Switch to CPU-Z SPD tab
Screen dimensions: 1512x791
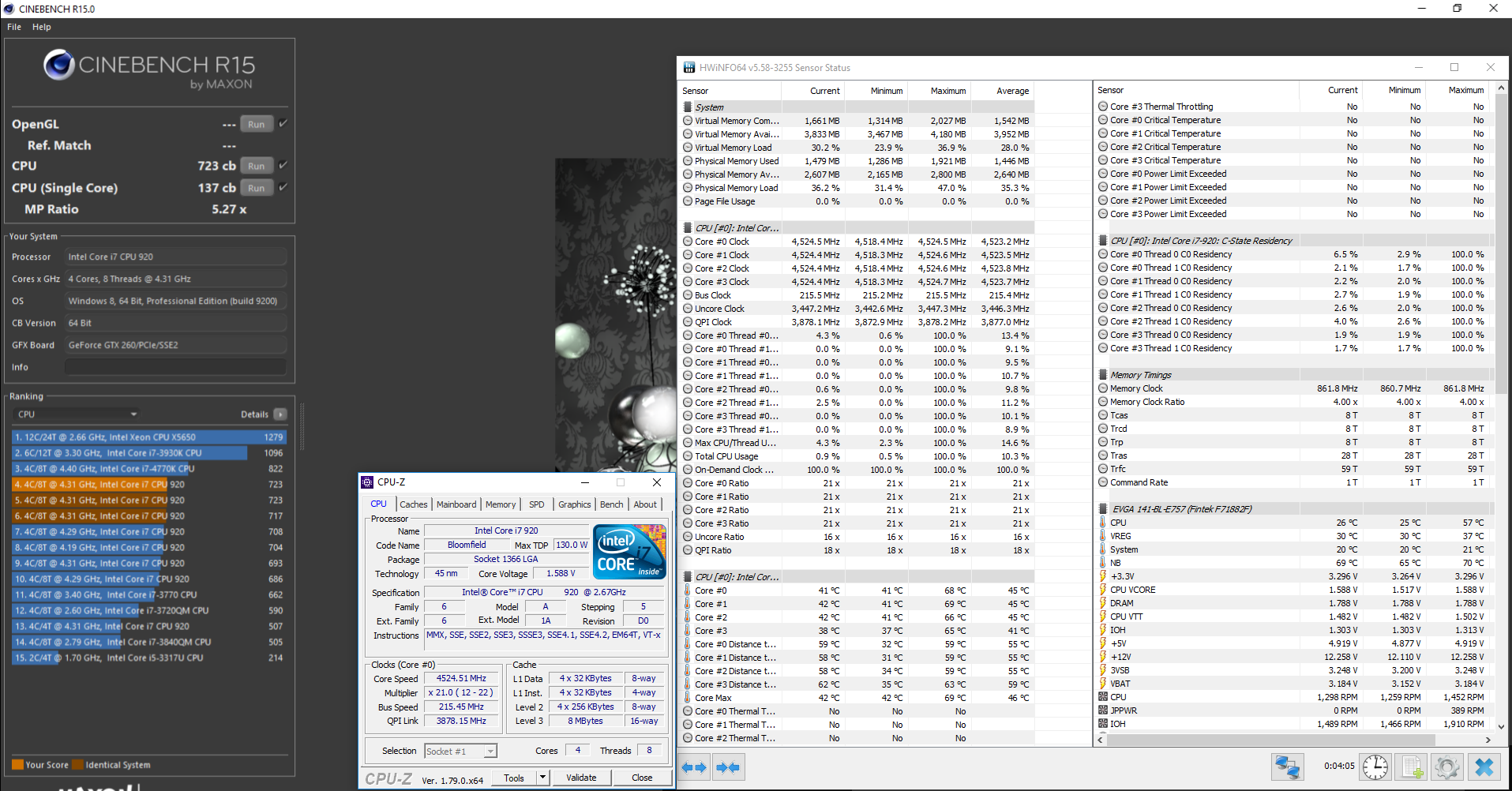point(537,504)
